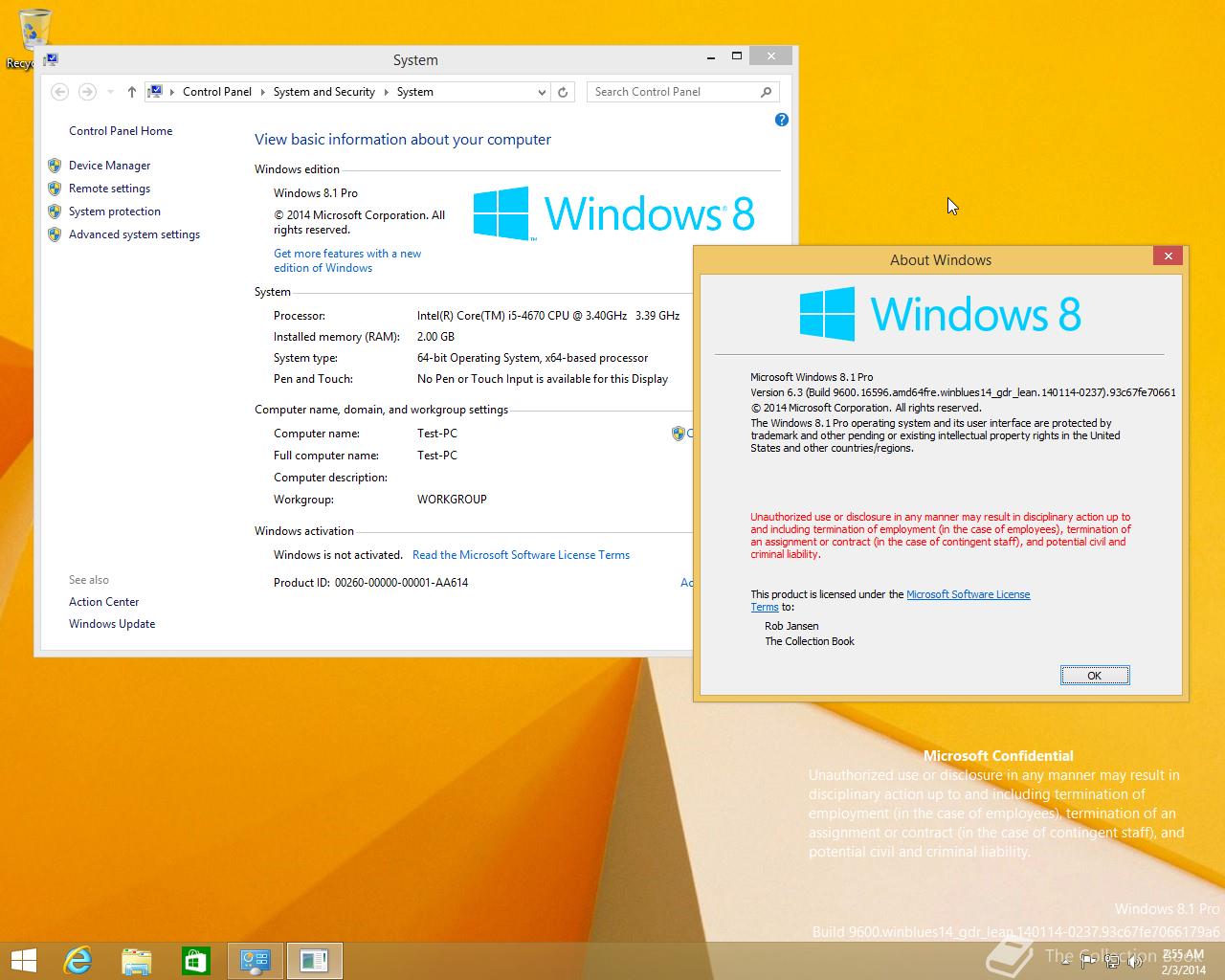1225x980 pixels.
Task: Click System window title bar icon
Action: tap(52, 59)
